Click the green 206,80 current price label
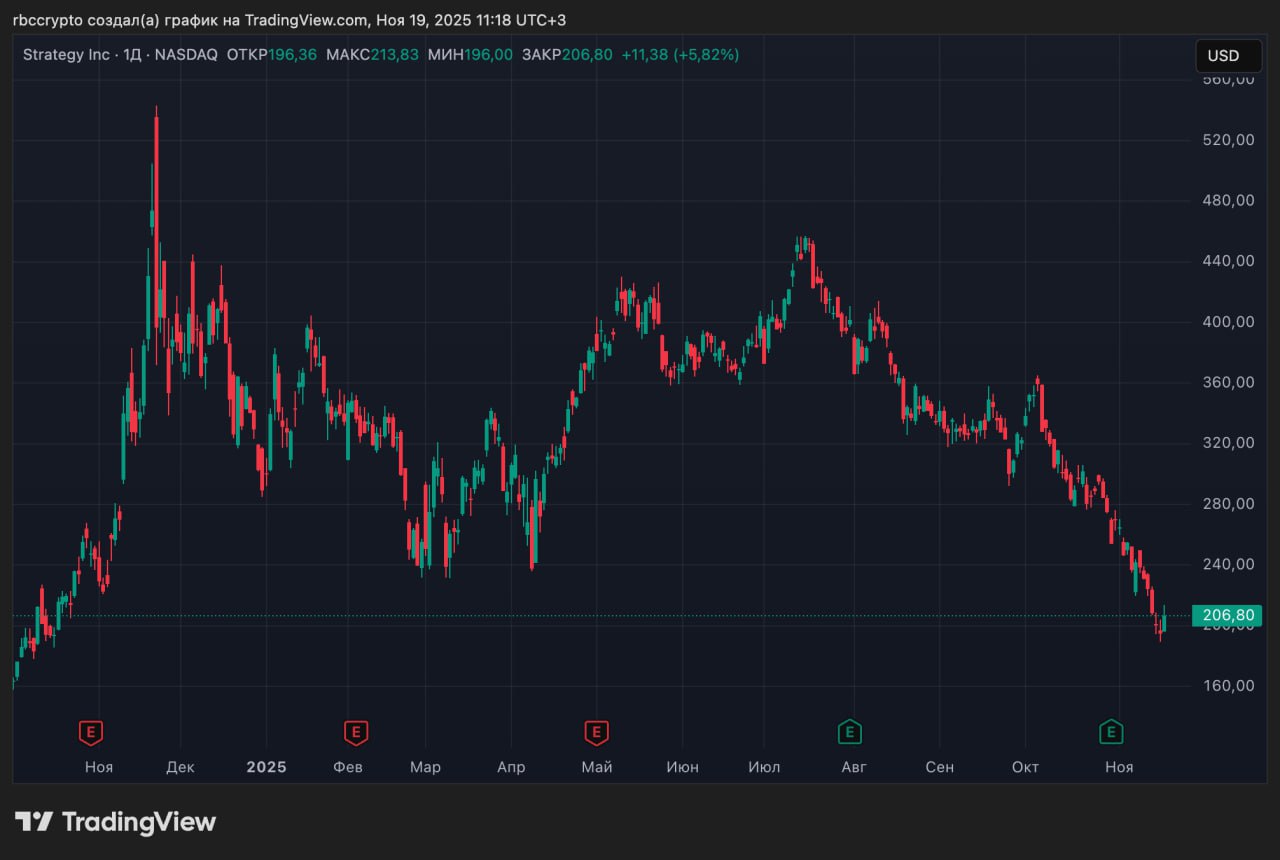Viewport: 1280px width, 860px height. pos(1226,616)
